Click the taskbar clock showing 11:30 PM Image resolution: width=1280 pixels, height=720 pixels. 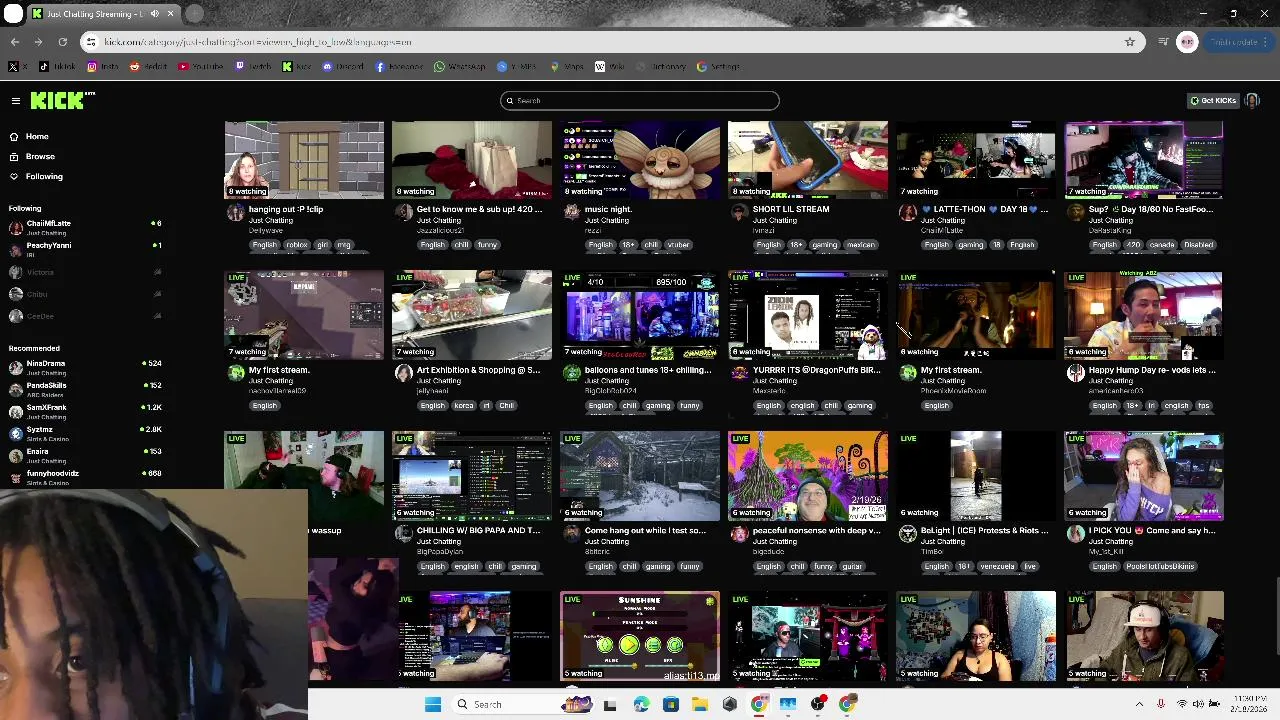coord(1248,704)
